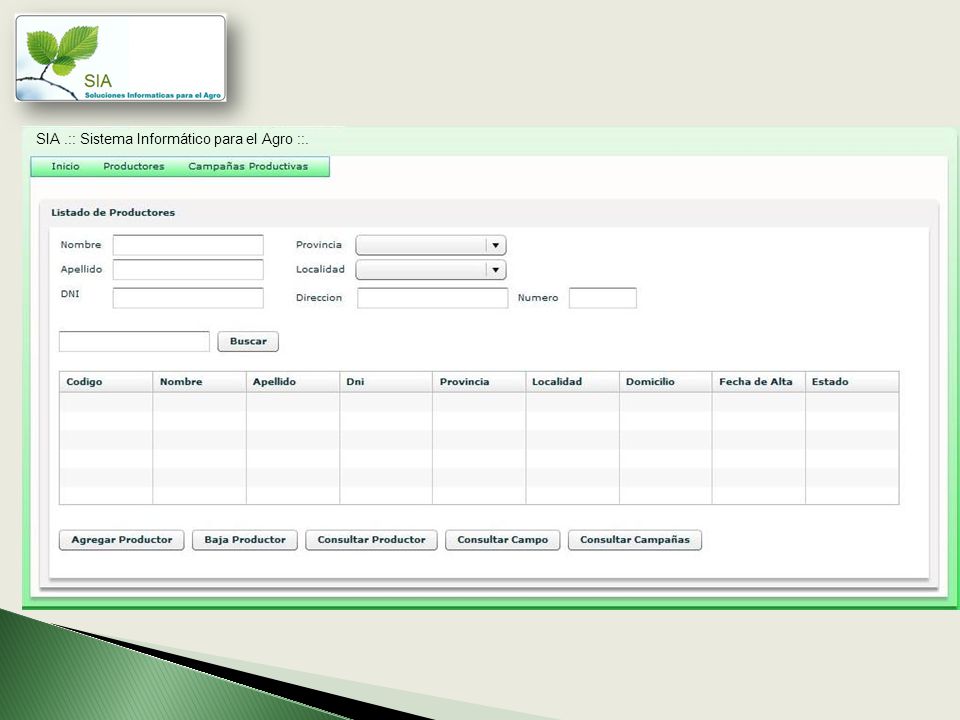Click the Consultar Campo button

503,540
